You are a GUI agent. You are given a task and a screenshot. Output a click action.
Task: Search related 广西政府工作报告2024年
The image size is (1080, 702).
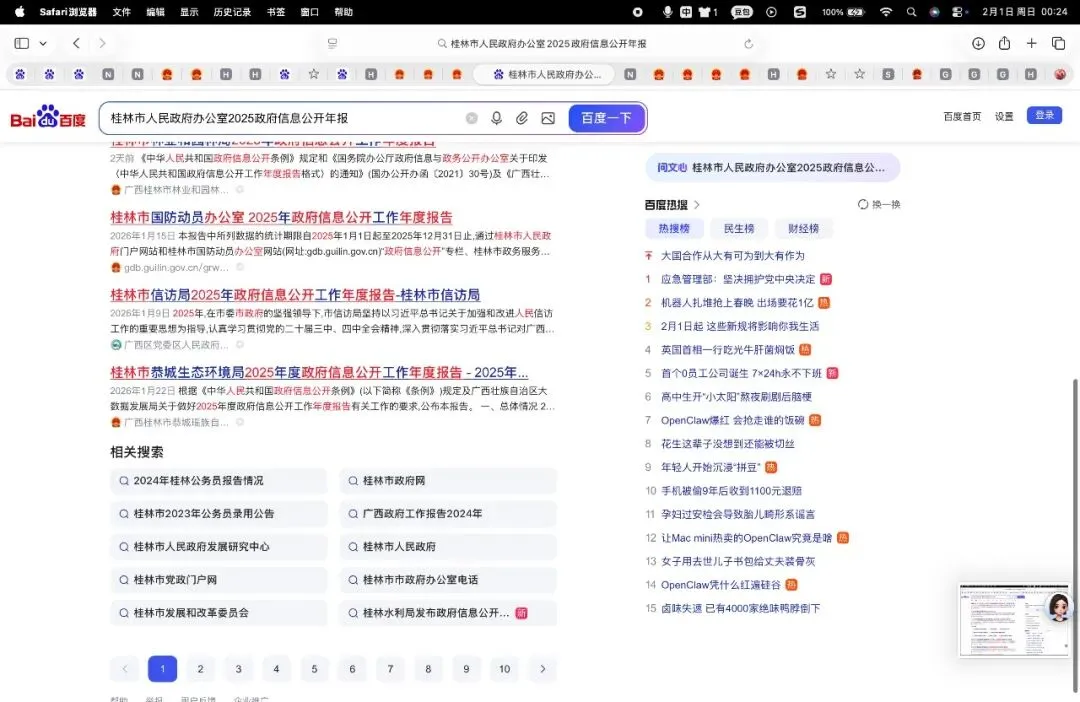tap(448, 514)
